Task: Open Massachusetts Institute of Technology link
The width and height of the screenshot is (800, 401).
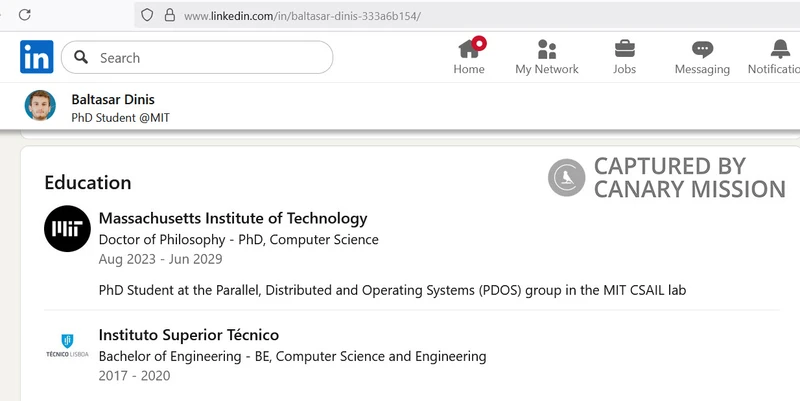Action: 233,218
